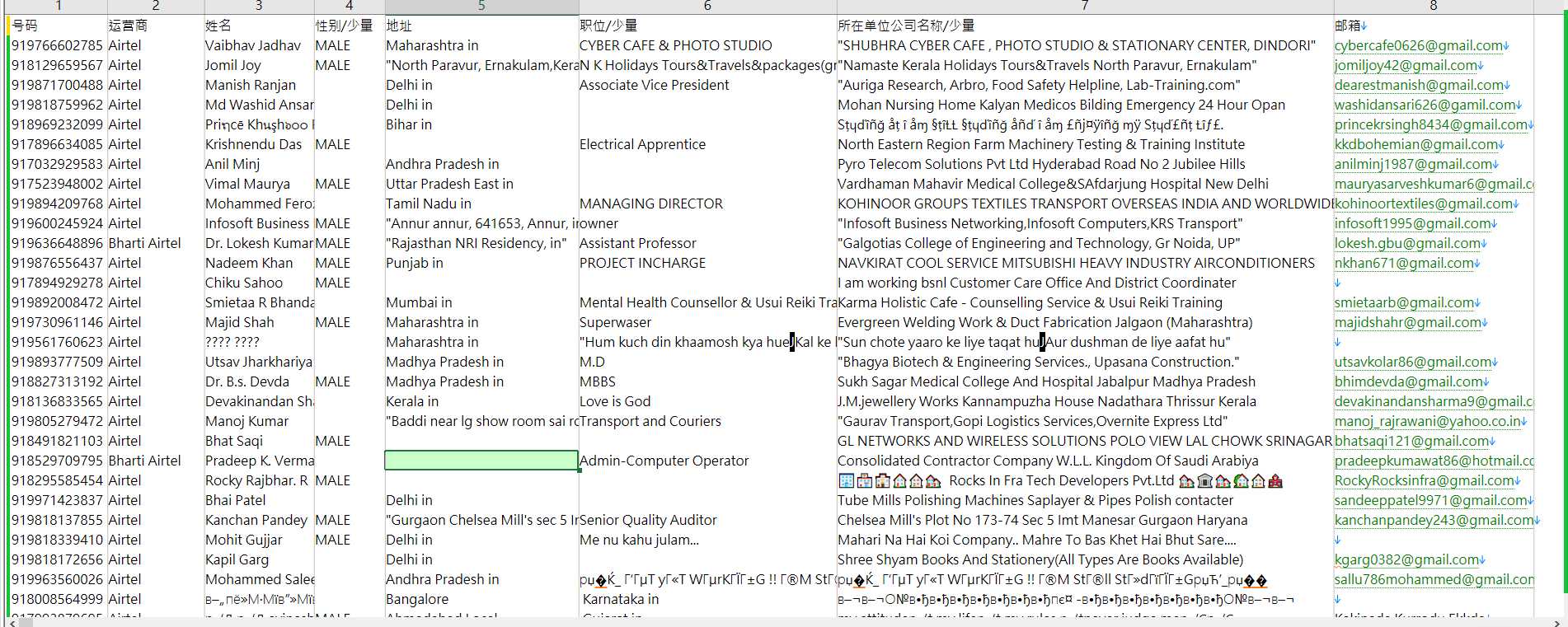Select the 地址 header cell

481,26
